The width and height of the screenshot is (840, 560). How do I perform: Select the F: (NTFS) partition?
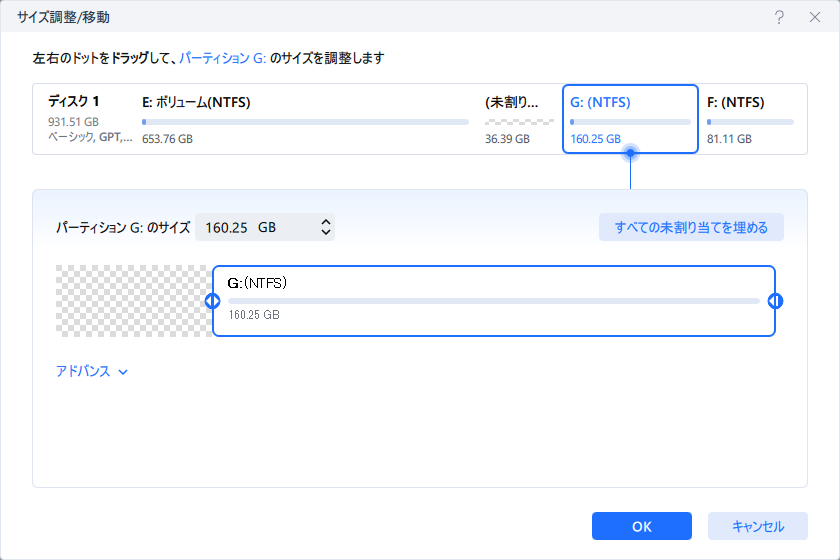(750, 120)
